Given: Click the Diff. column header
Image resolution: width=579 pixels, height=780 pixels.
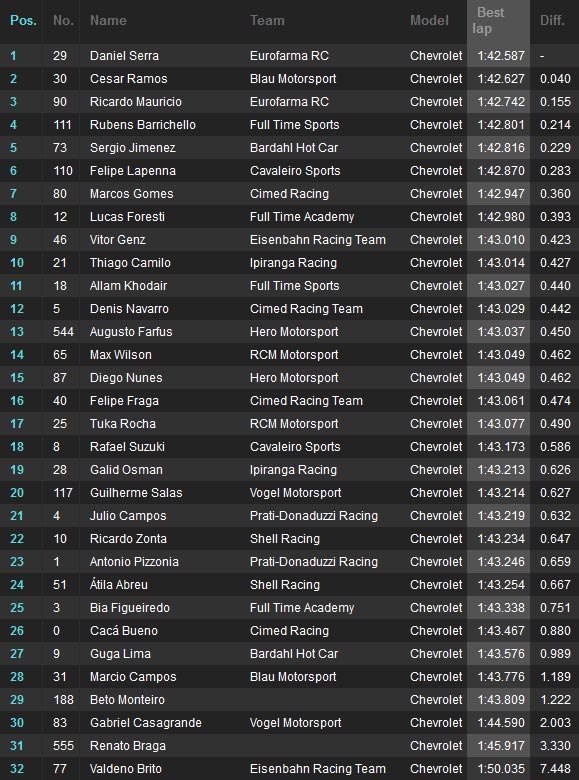Looking at the screenshot, I should coord(552,20).
